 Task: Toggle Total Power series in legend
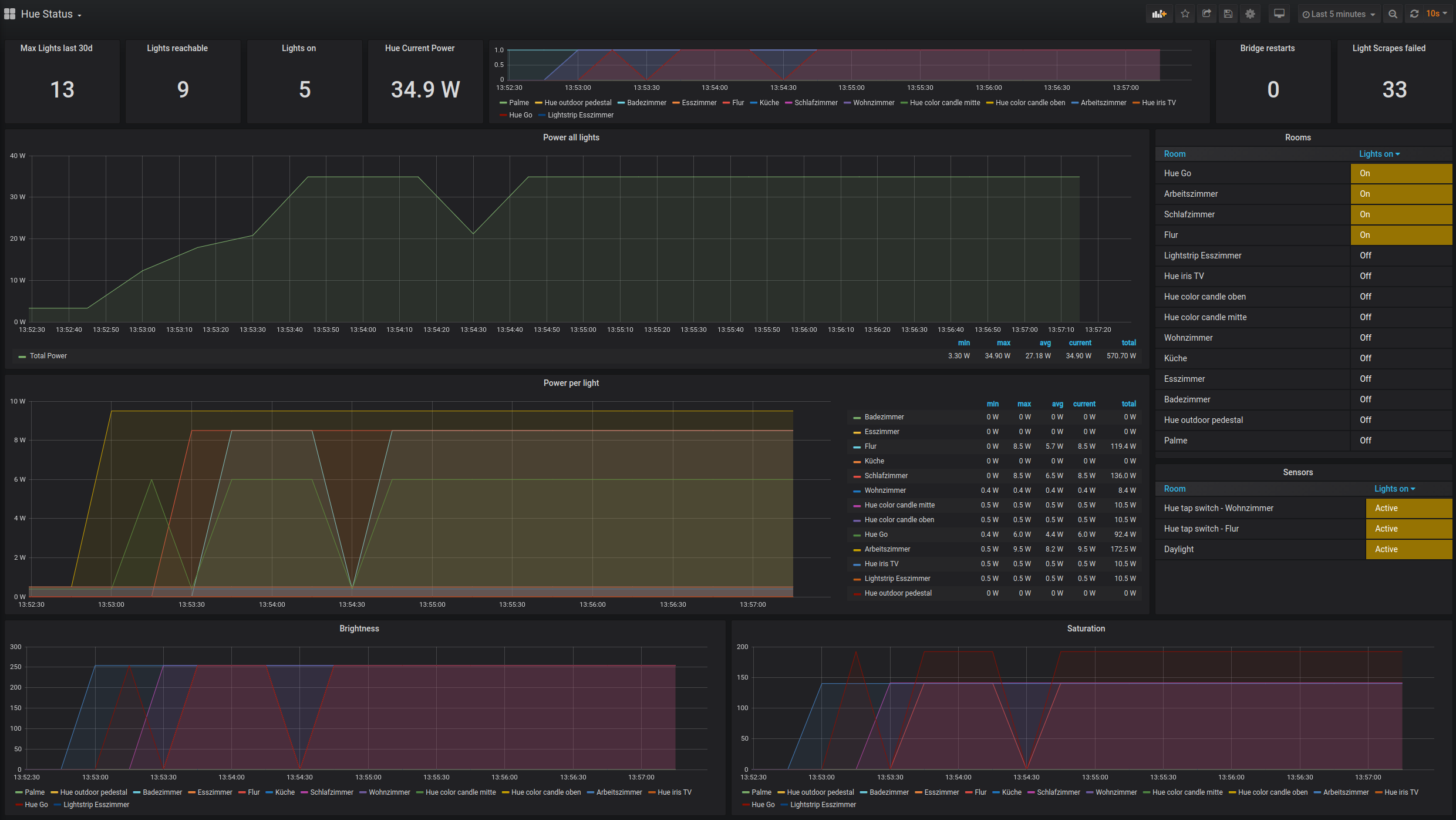coord(48,356)
